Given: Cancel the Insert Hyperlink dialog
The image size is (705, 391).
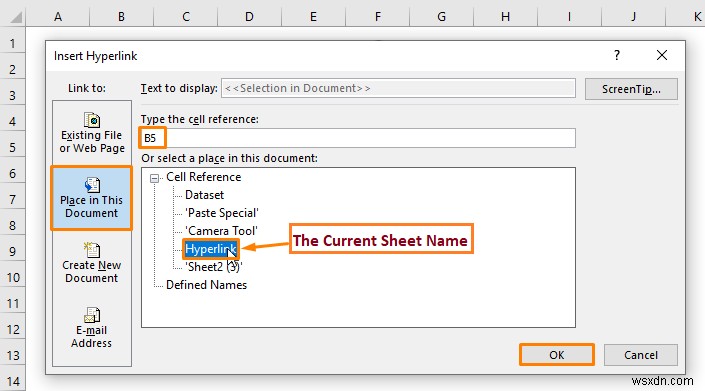Looking at the screenshot, I should (640, 355).
